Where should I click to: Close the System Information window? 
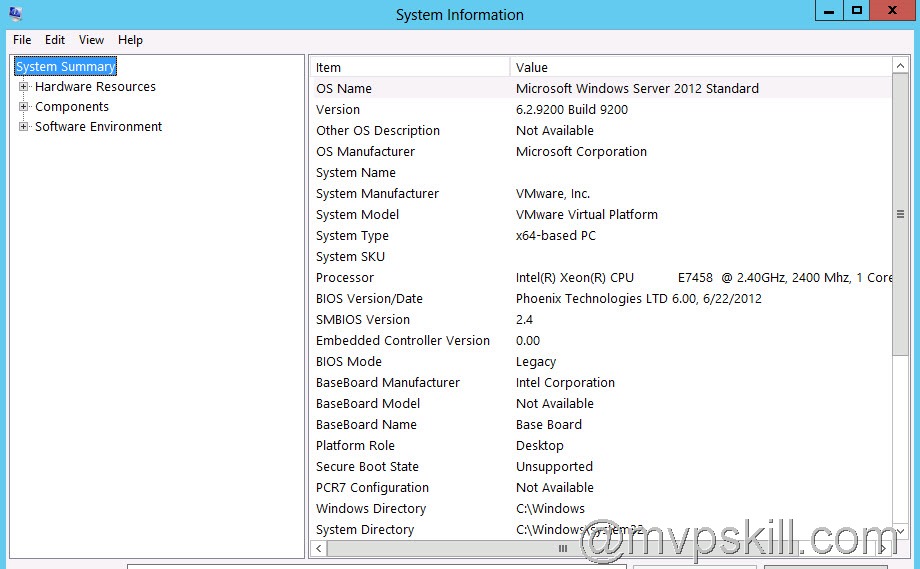click(892, 11)
